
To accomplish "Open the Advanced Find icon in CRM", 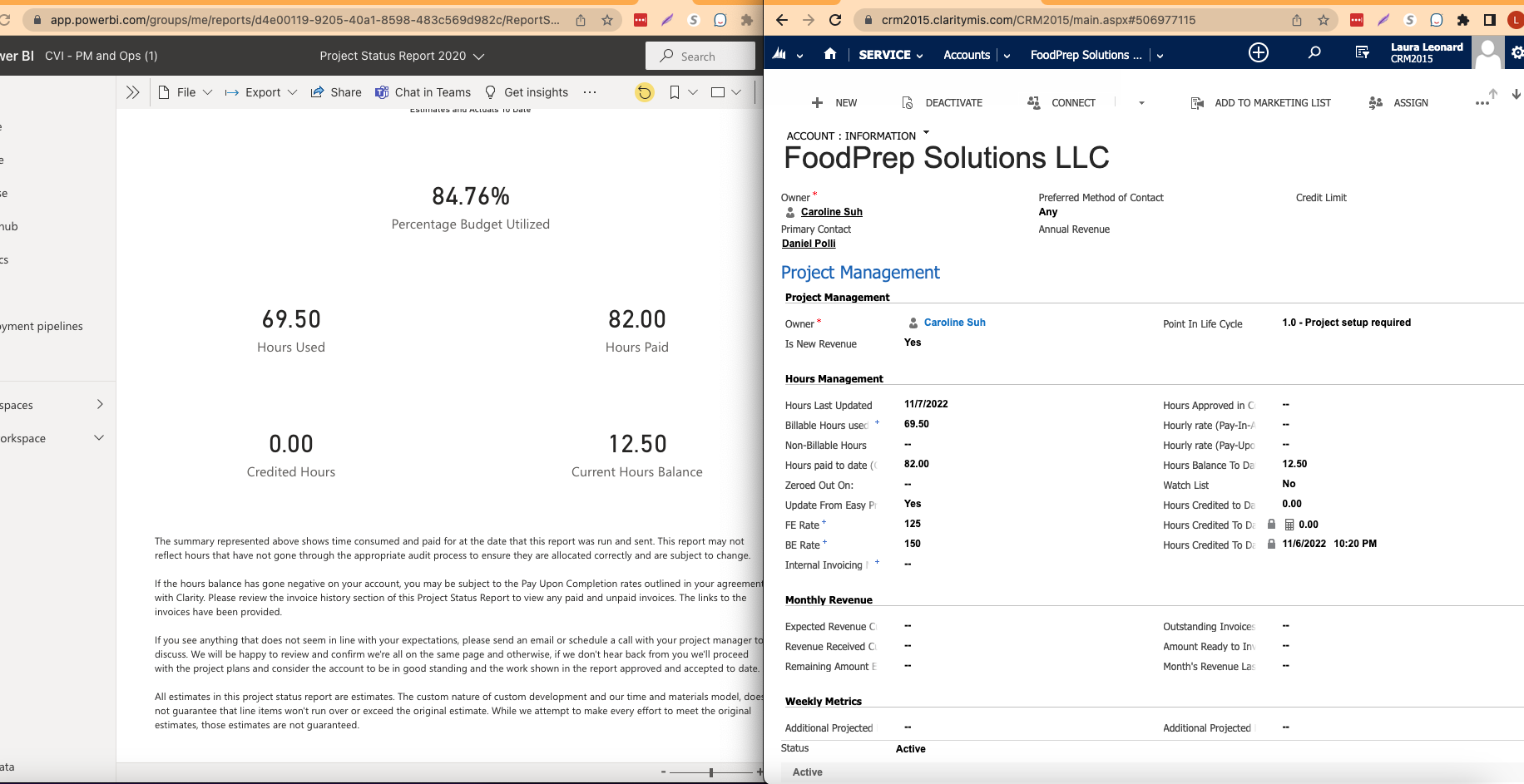I will coord(1362,53).
